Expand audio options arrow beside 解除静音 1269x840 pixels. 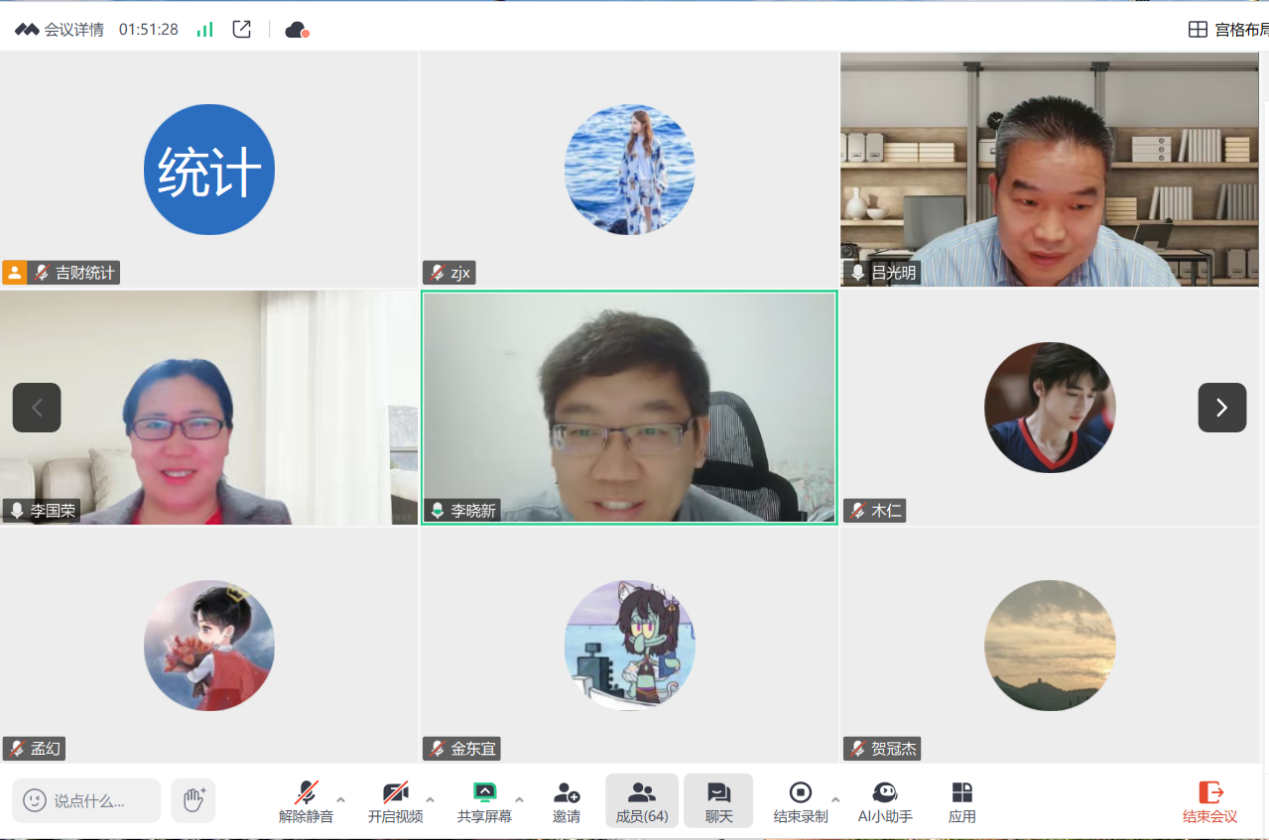click(341, 800)
